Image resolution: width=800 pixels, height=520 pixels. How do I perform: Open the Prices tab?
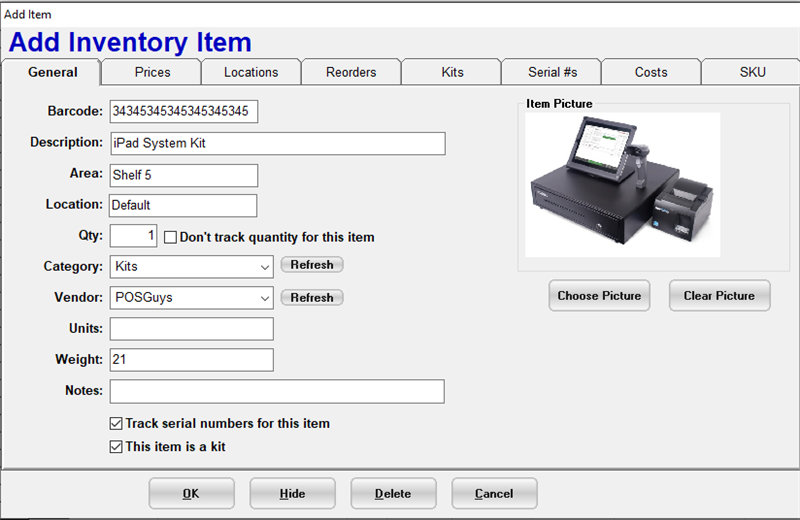coord(152,72)
